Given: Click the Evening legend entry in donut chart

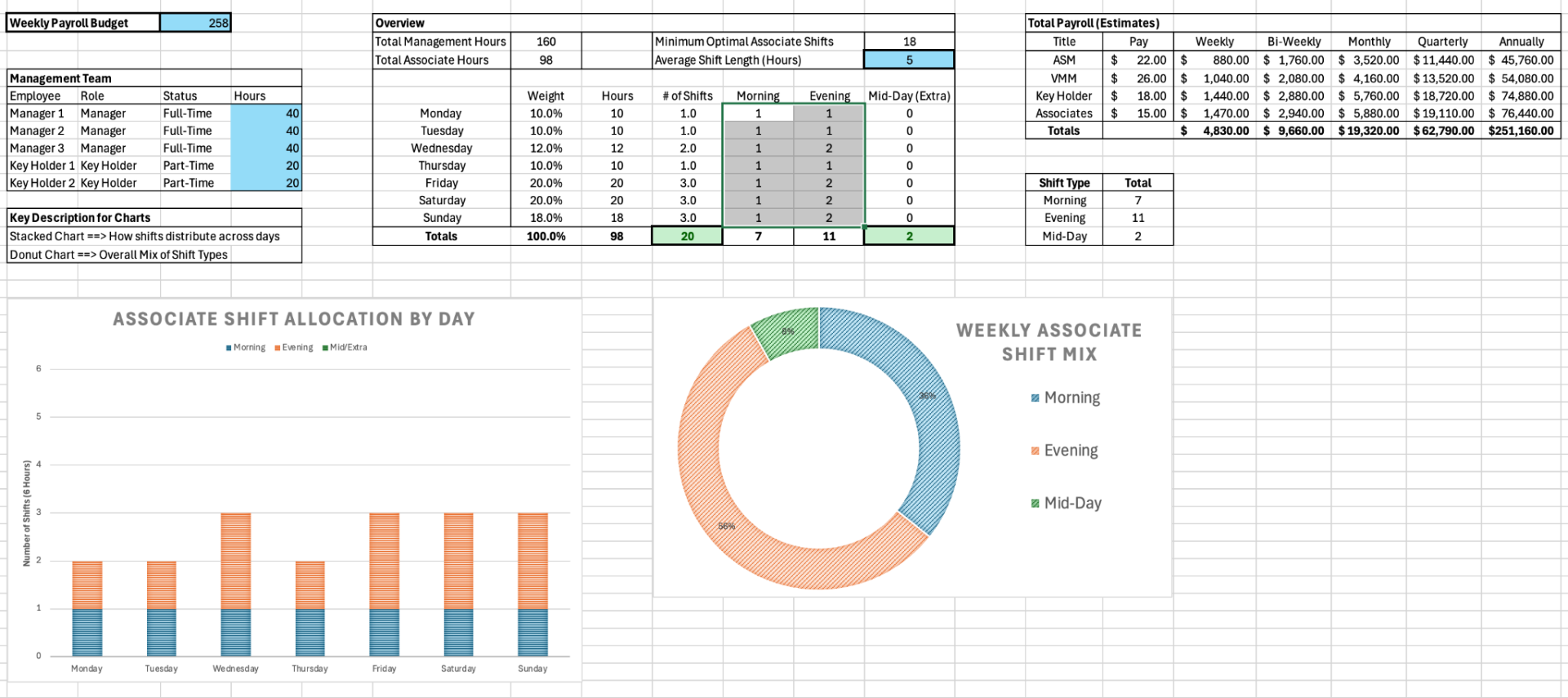Looking at the screenshot, I should (x=1065, y=451).
